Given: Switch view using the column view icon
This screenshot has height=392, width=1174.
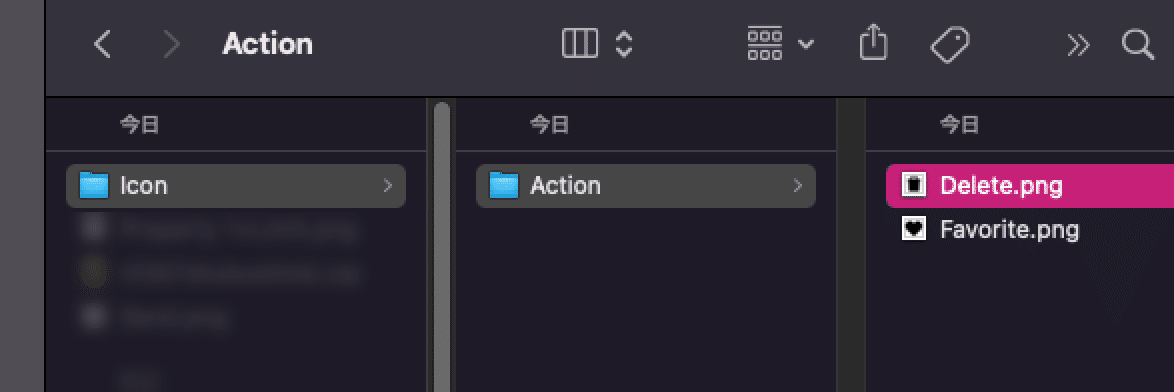Looking at the screenshot, I should tap(580, 44).
